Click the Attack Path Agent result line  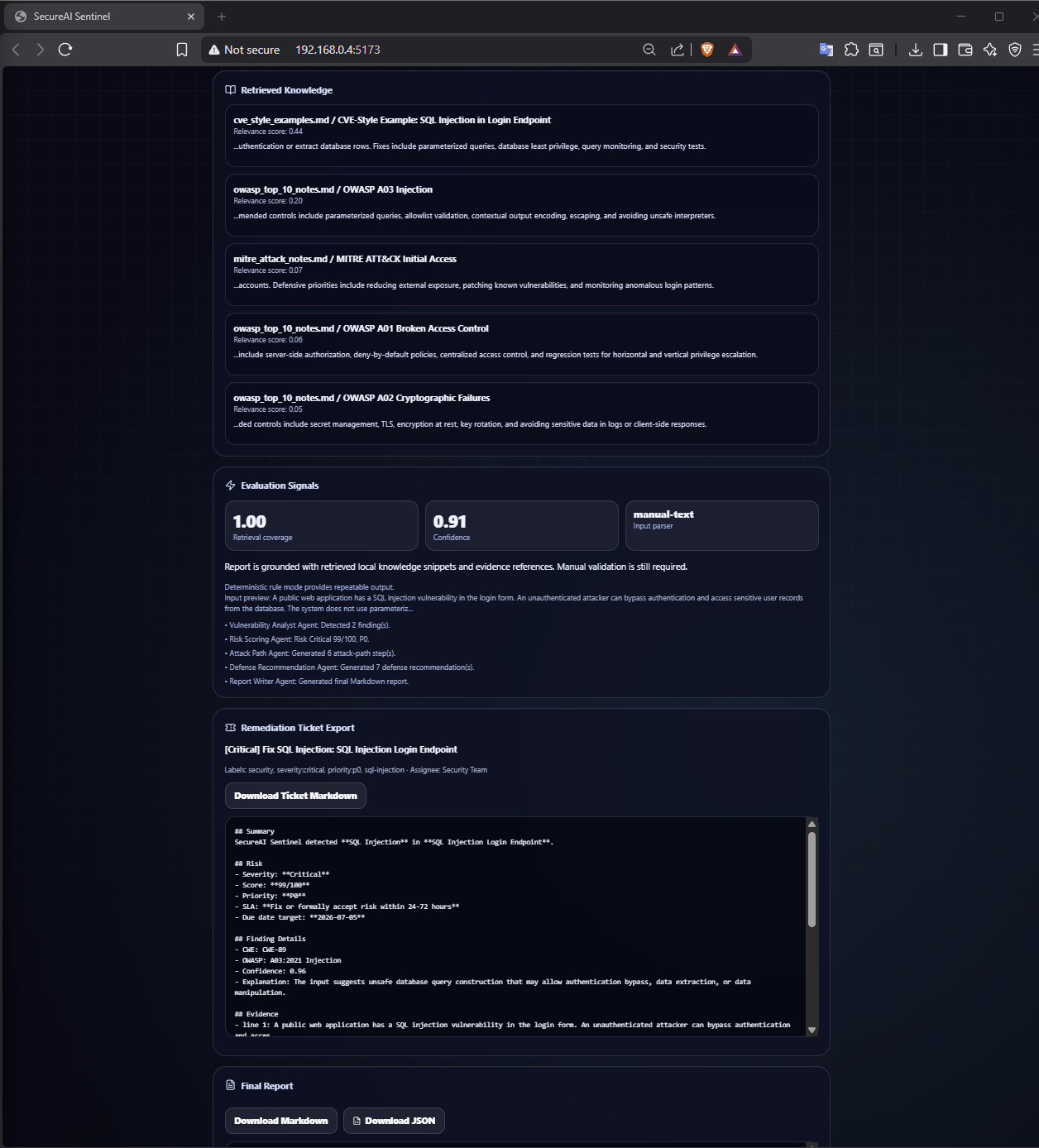pyautogui.click(x=310, y=653)
